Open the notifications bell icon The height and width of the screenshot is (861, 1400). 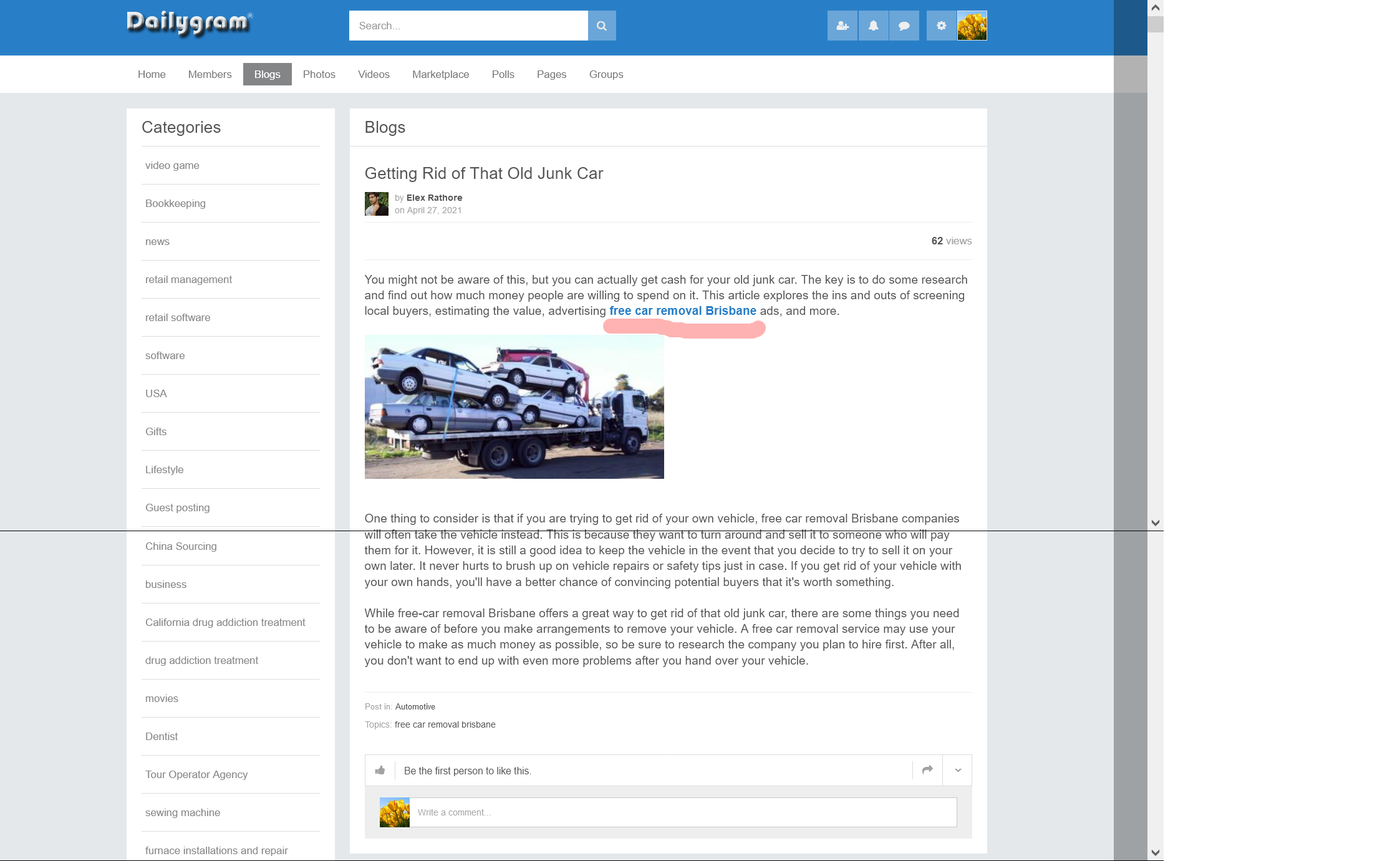click(x=873, y=26)
